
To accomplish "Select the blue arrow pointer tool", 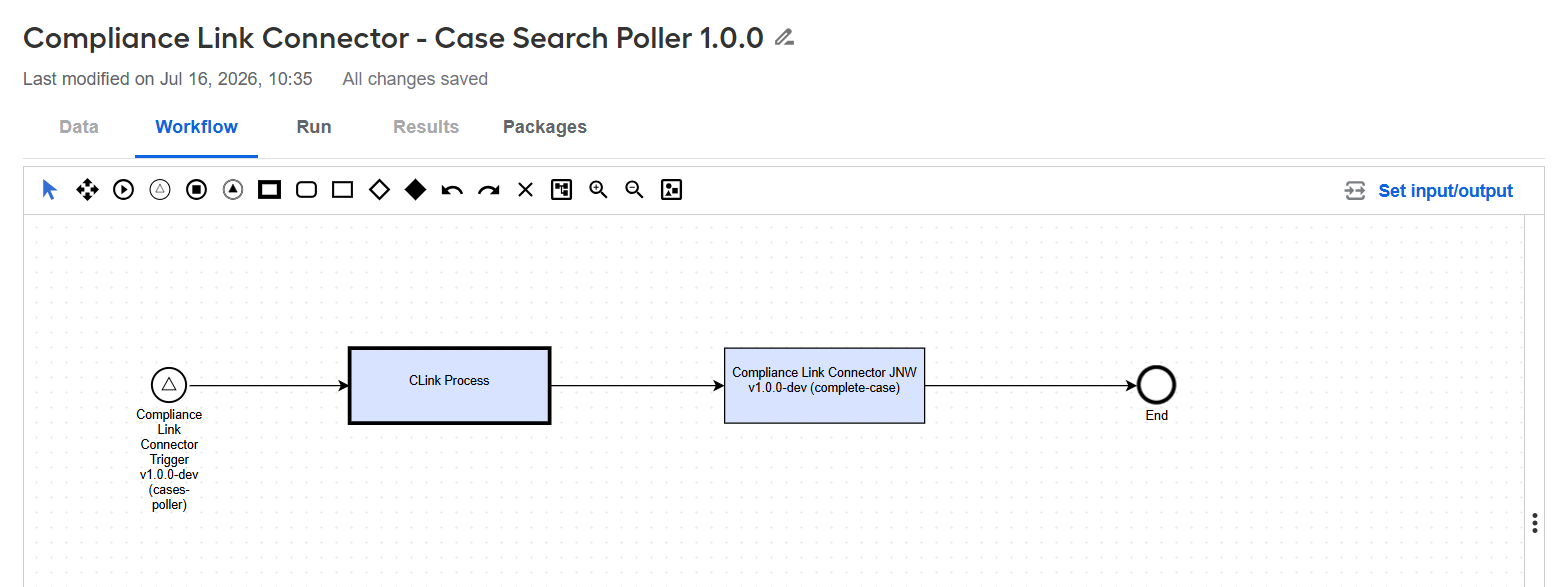I will click(x=50, y=190).
